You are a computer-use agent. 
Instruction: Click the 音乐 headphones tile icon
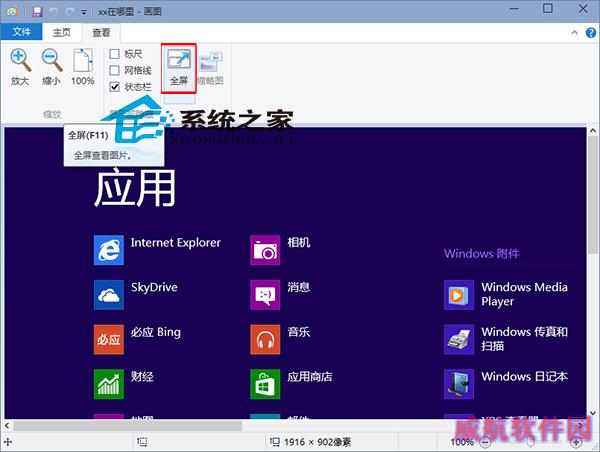[265, 339]
